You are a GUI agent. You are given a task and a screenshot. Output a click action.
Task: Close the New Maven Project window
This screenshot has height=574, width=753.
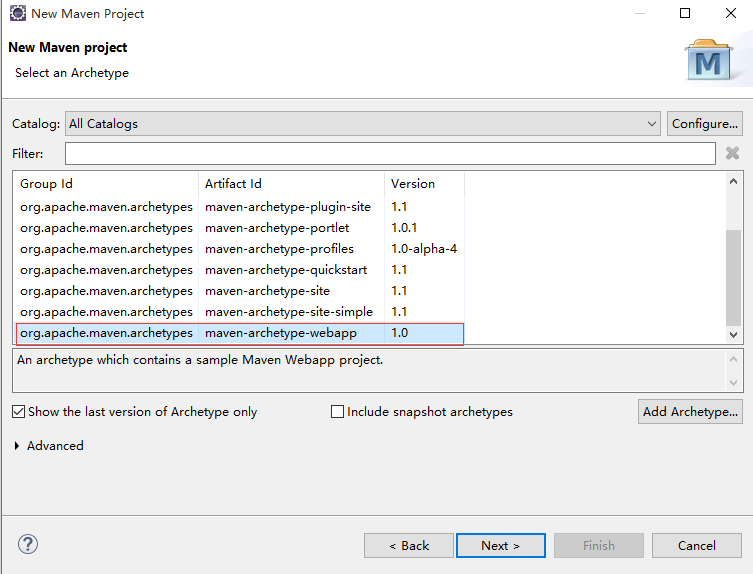coord(731,13)
